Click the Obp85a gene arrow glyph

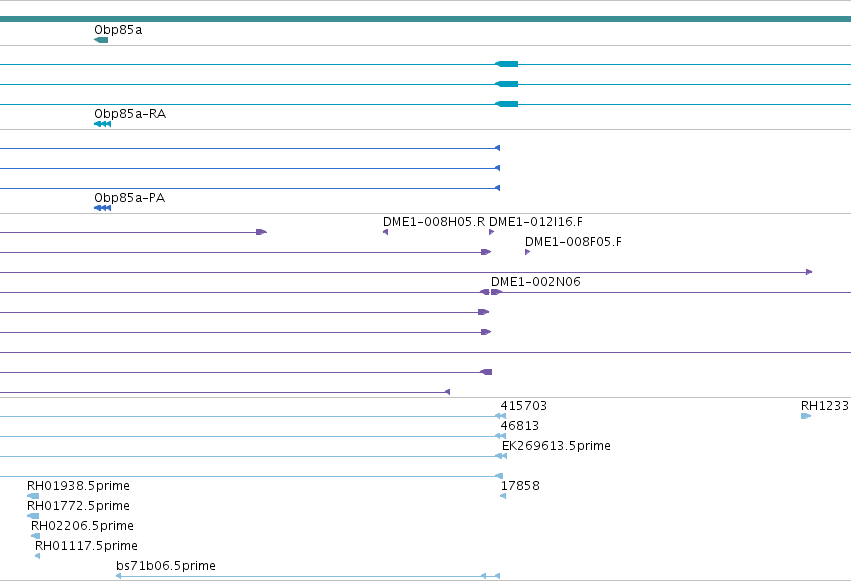coord(101,40)
